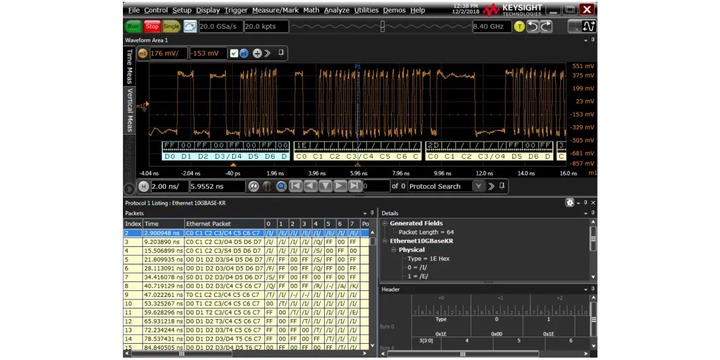Open the Measure/Mark menu
The width and height of the screenshot is (720, 360).
pos(275,10)
